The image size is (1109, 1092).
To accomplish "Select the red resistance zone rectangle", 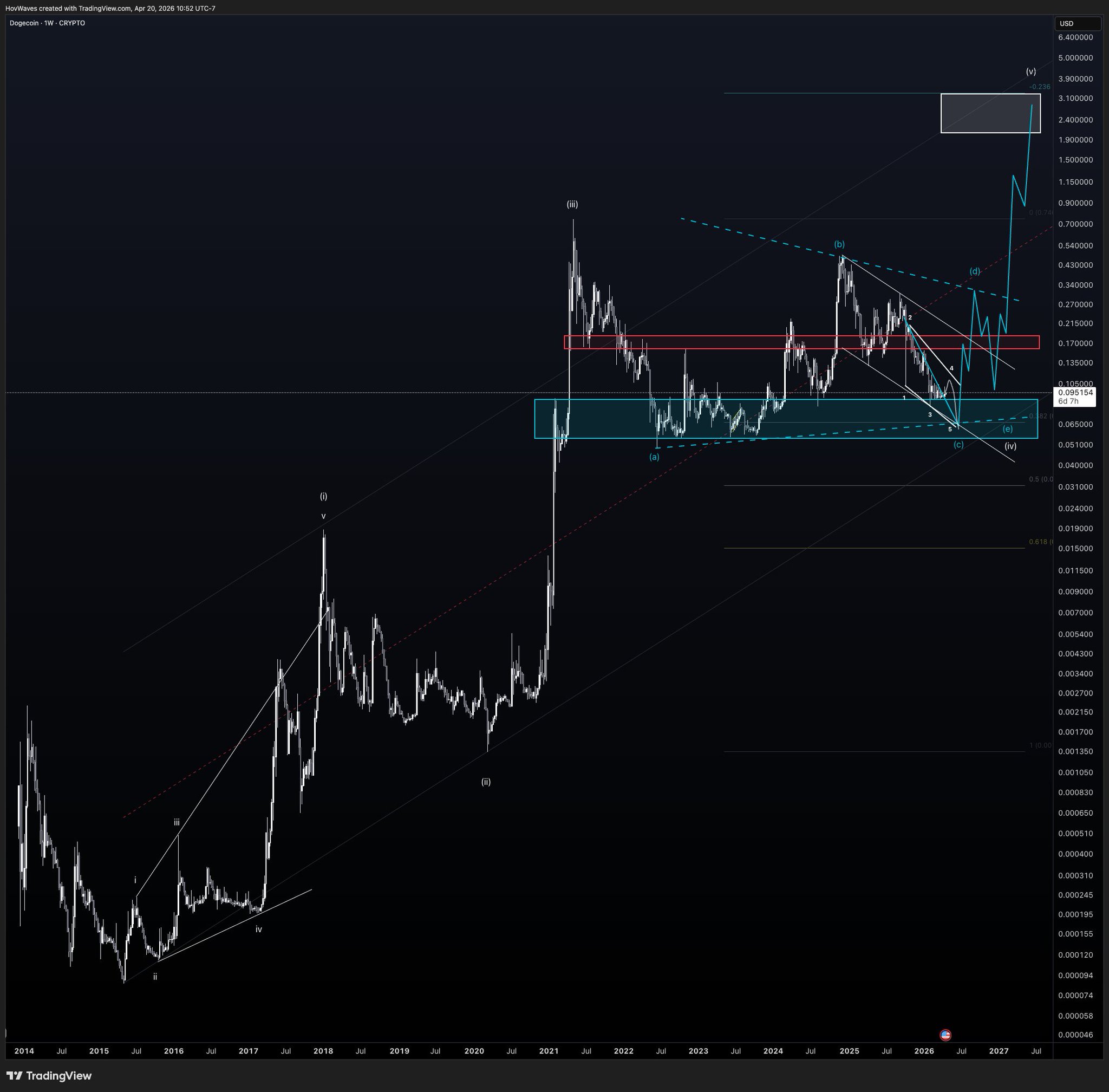I will [x=746, y=342].
